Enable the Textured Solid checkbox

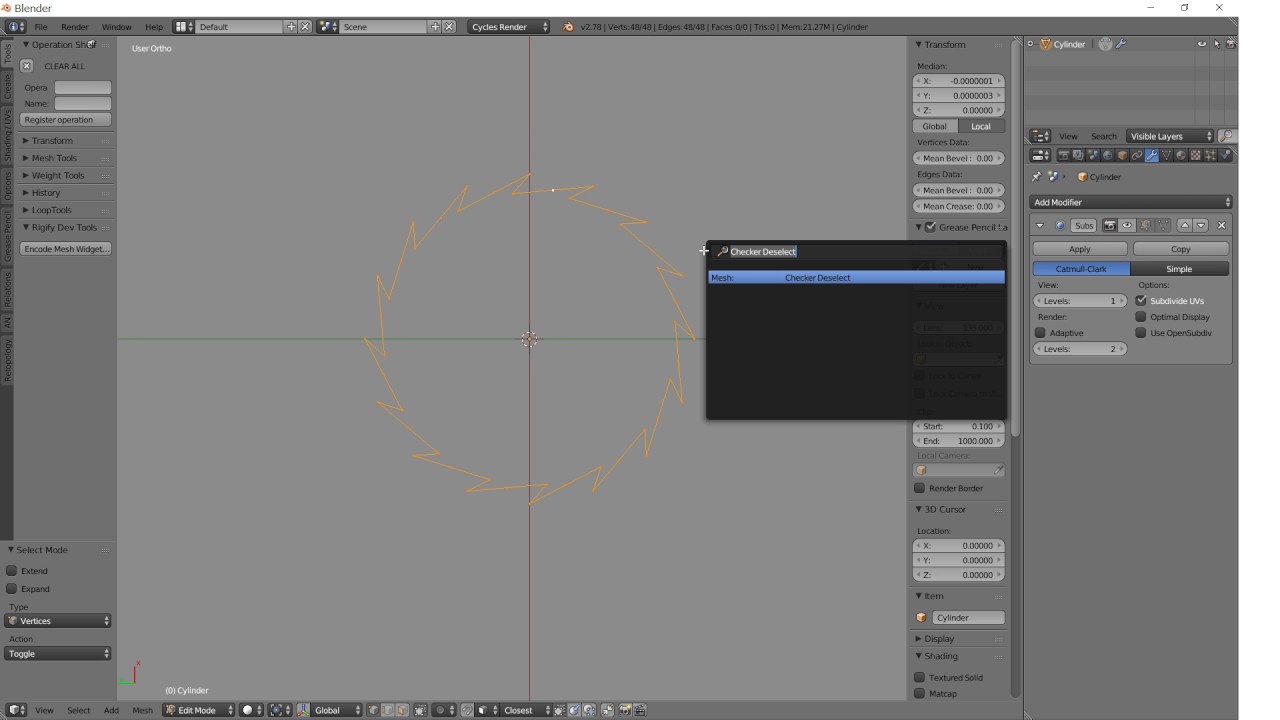click(920, 677)
